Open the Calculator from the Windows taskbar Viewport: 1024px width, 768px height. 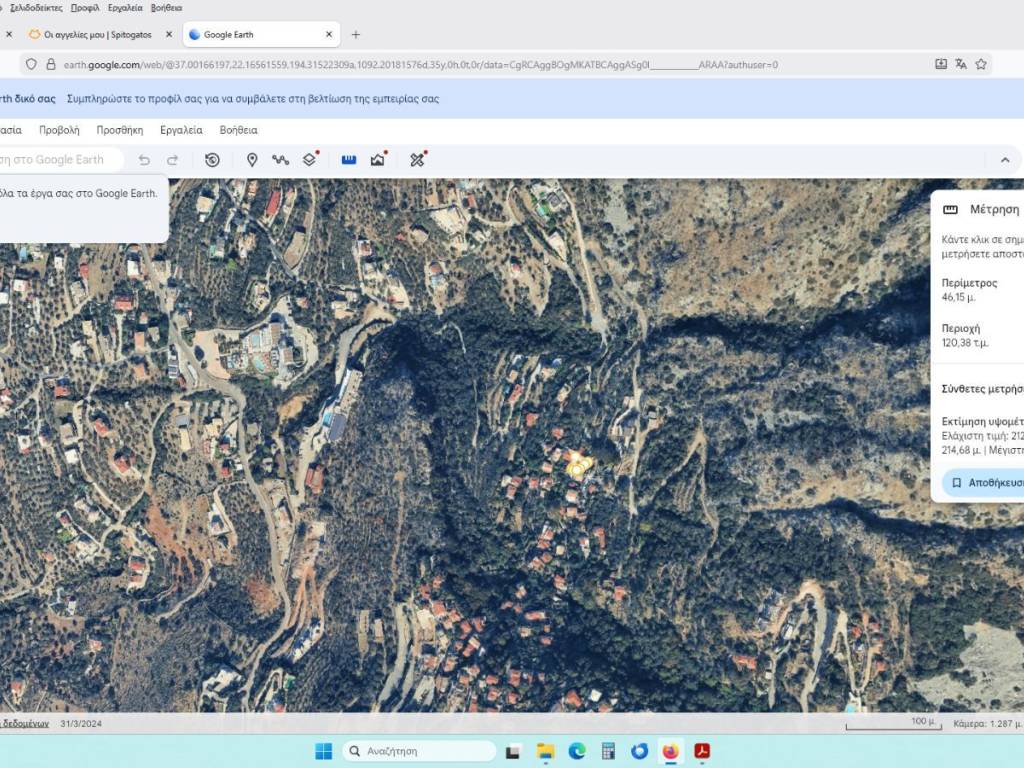click(x=607, y=751)
